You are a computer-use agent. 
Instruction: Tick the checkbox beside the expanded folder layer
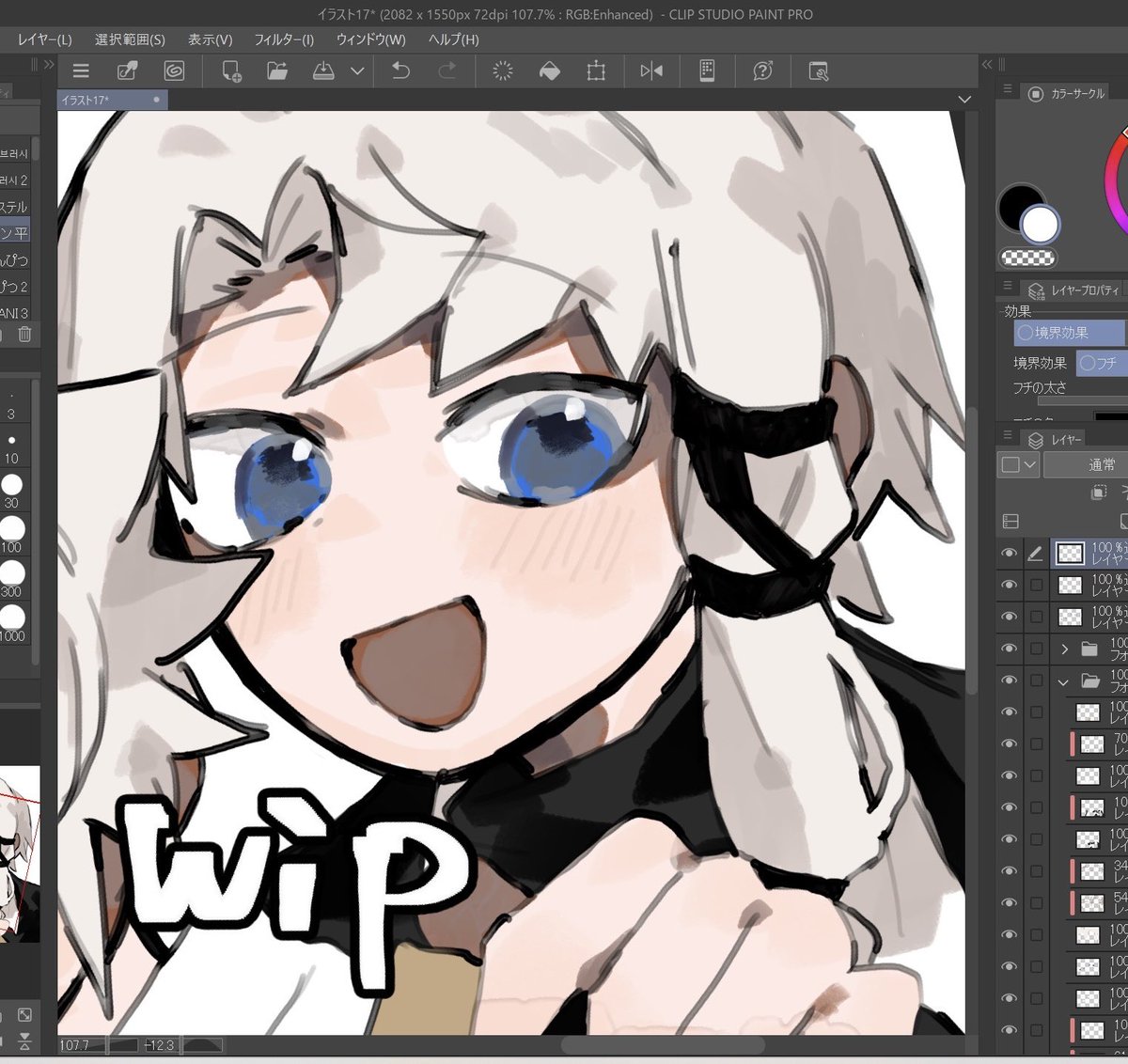[1036, 681]
